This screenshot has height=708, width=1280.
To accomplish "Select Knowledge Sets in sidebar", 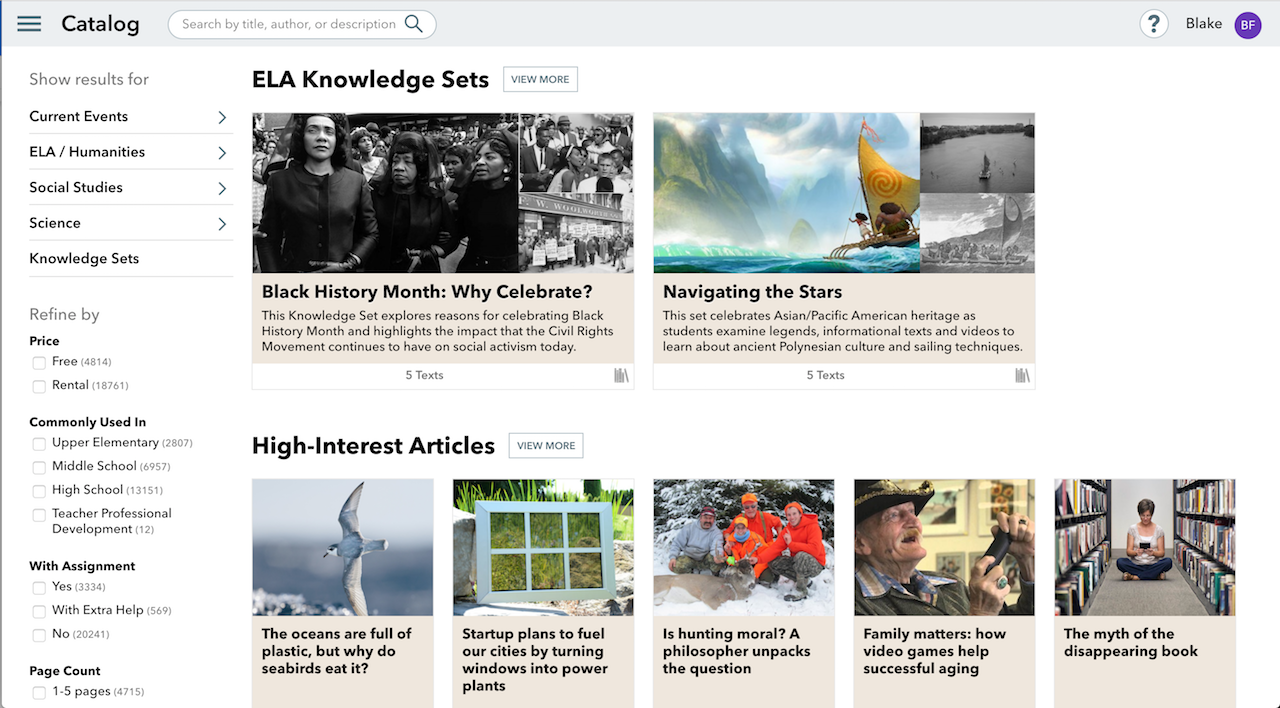I will pos(84,258).
